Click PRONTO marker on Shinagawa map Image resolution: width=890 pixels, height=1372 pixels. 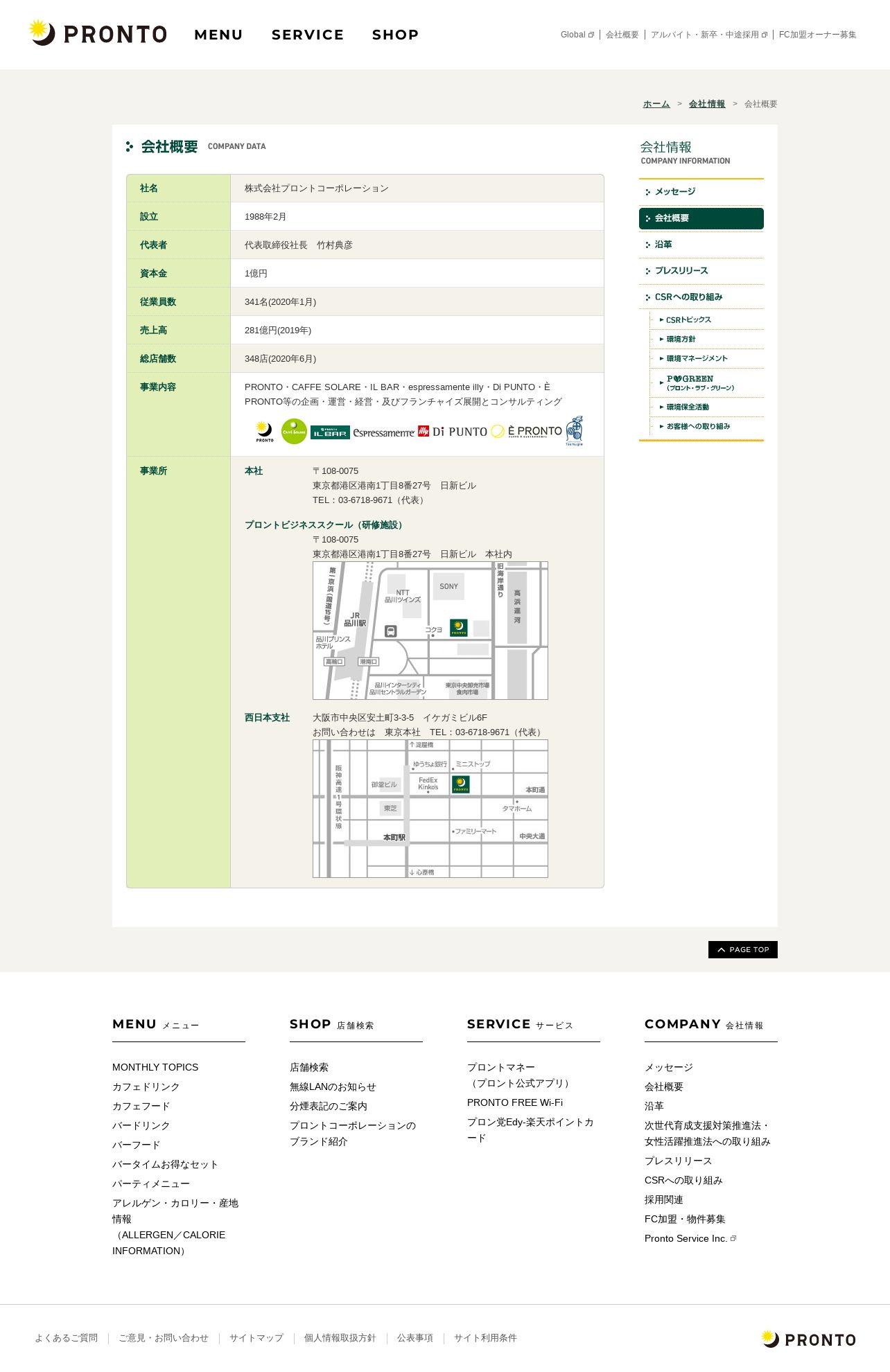458,628
